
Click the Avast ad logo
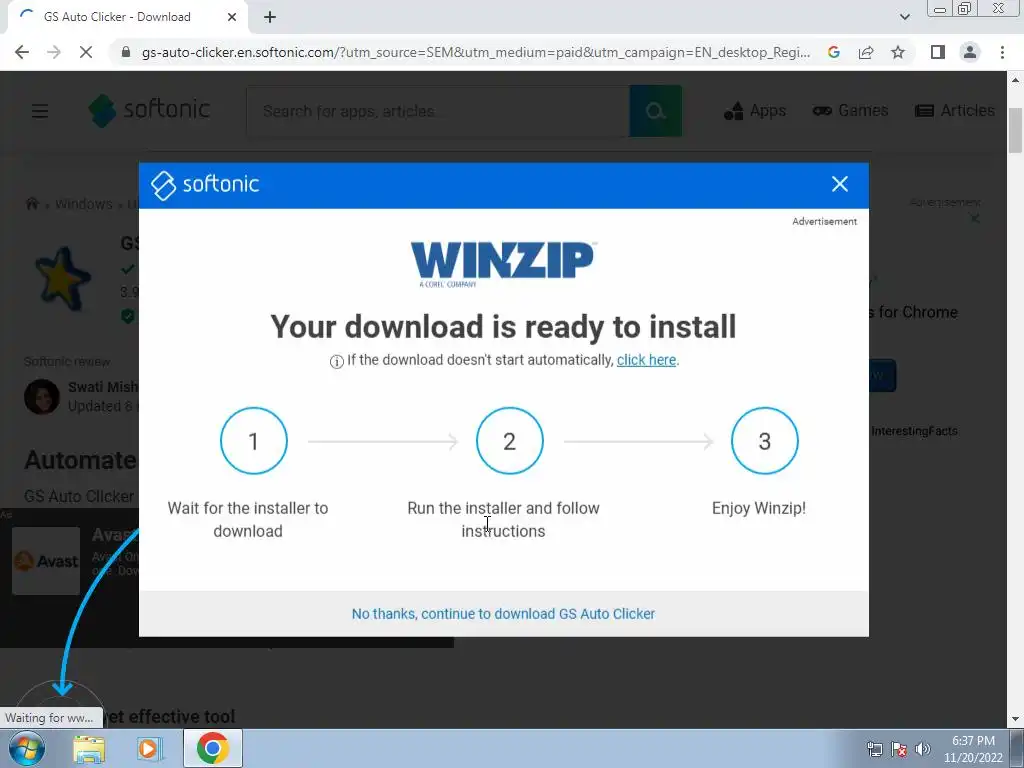[46, 561]
